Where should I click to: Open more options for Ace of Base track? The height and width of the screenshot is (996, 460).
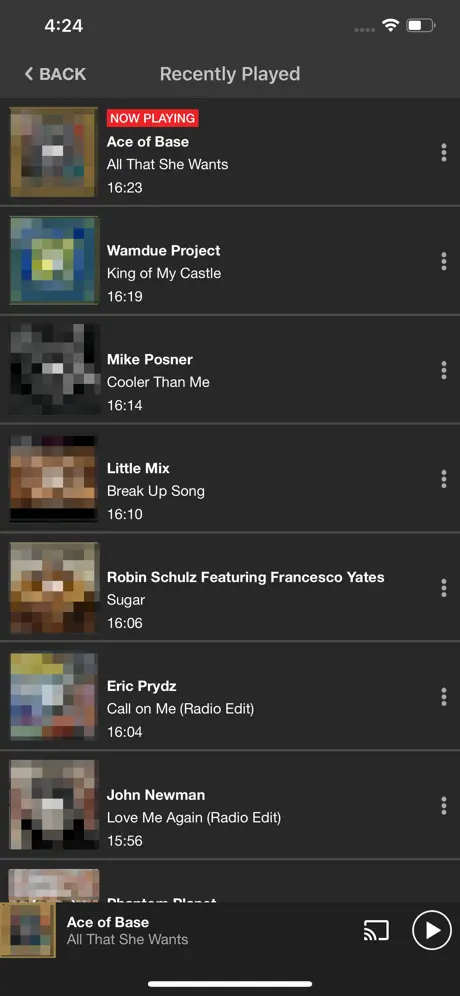point(443,152)
